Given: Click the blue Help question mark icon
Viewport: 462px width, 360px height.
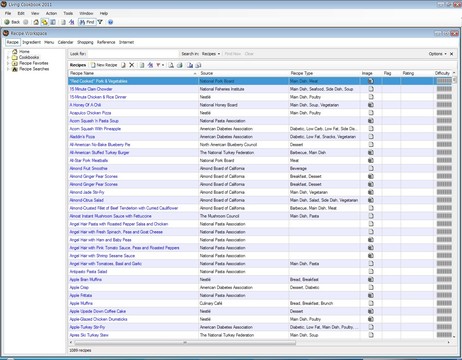Looking at the screenshot, I should (x=110, y=22).
